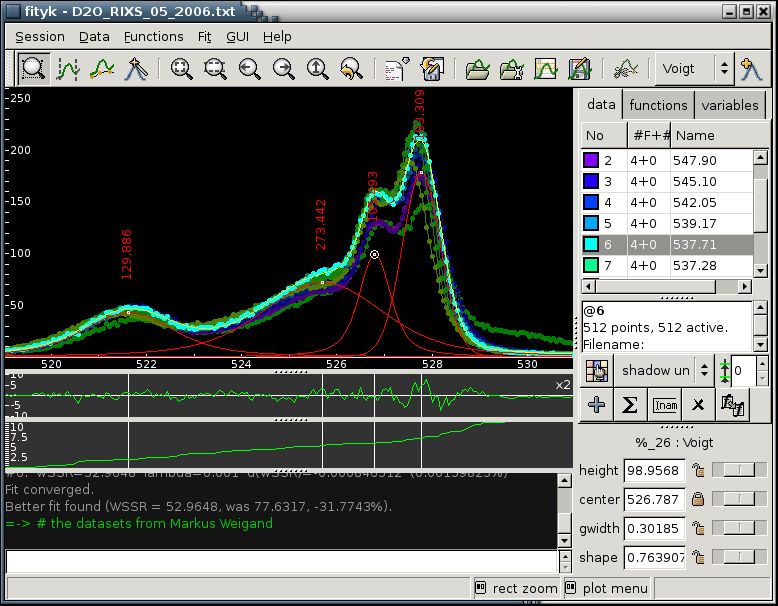This screenshot has width=778, height=606.
Task: Hit the Sigma sum datasets button
Action: [x=630, y=405]
